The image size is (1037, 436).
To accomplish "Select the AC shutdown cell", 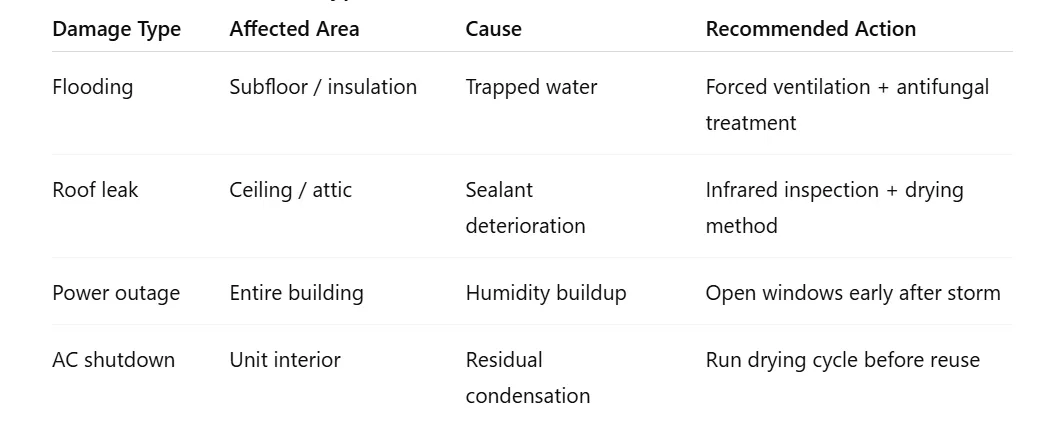I will [113, 360].
